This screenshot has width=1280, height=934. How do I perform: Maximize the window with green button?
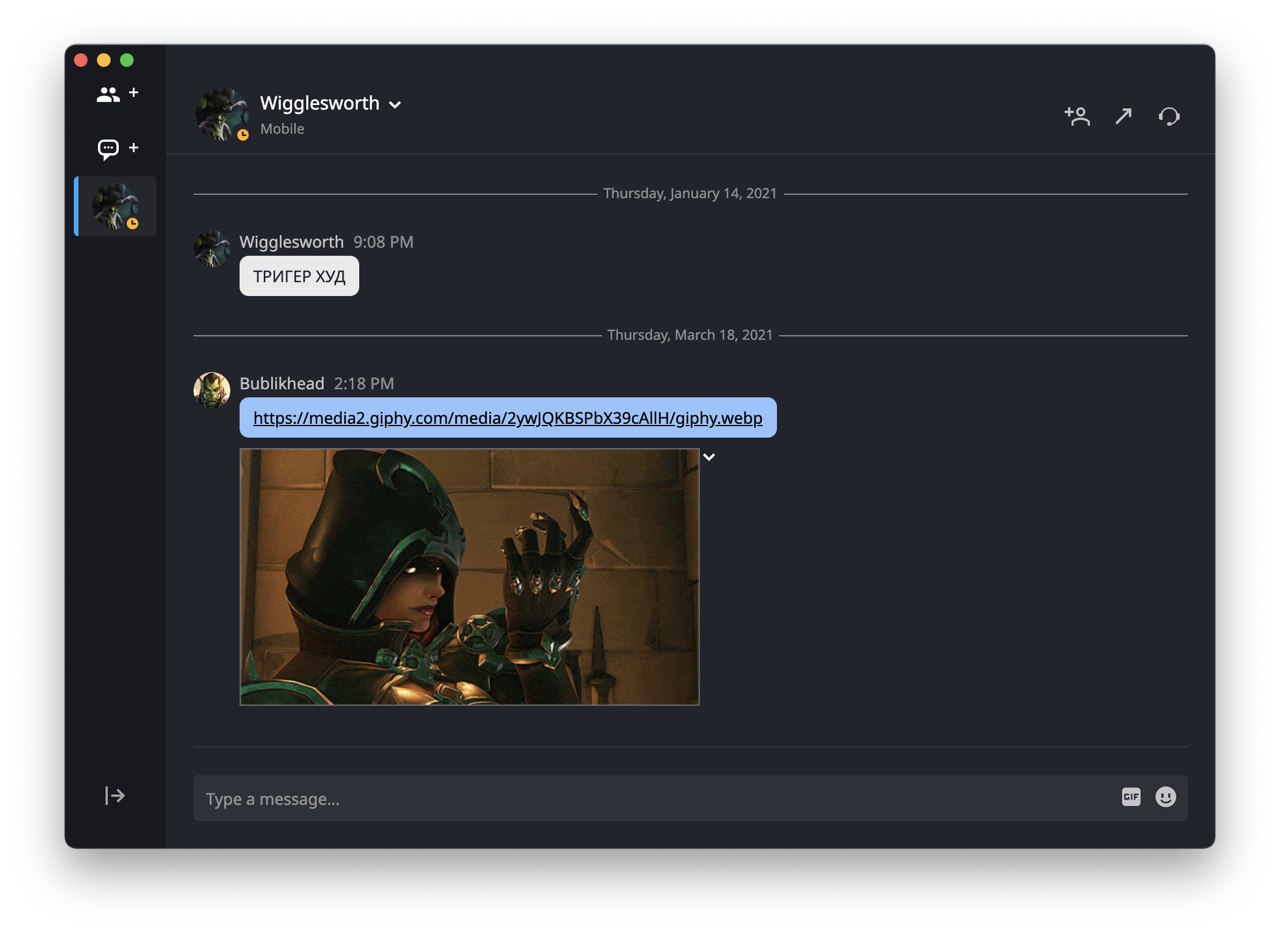127,60
